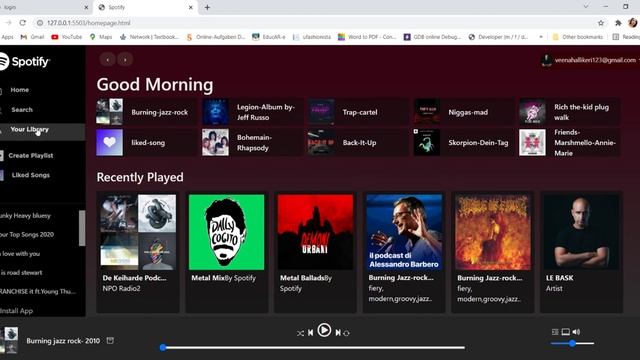Open Friends-Marshmello-Annie-Marie tile
The image size is (640, 360).
(569, 143)
